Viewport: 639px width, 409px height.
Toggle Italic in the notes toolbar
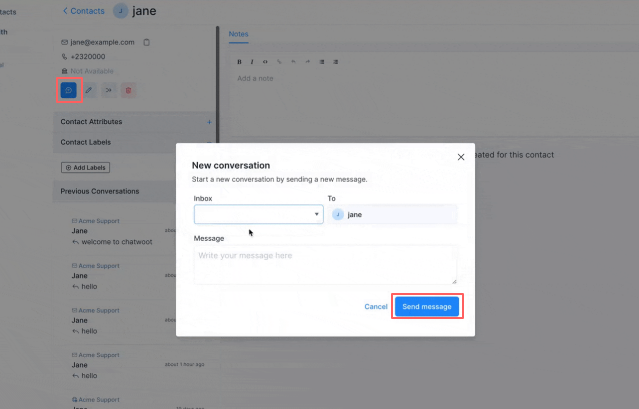tap(252, 62)
